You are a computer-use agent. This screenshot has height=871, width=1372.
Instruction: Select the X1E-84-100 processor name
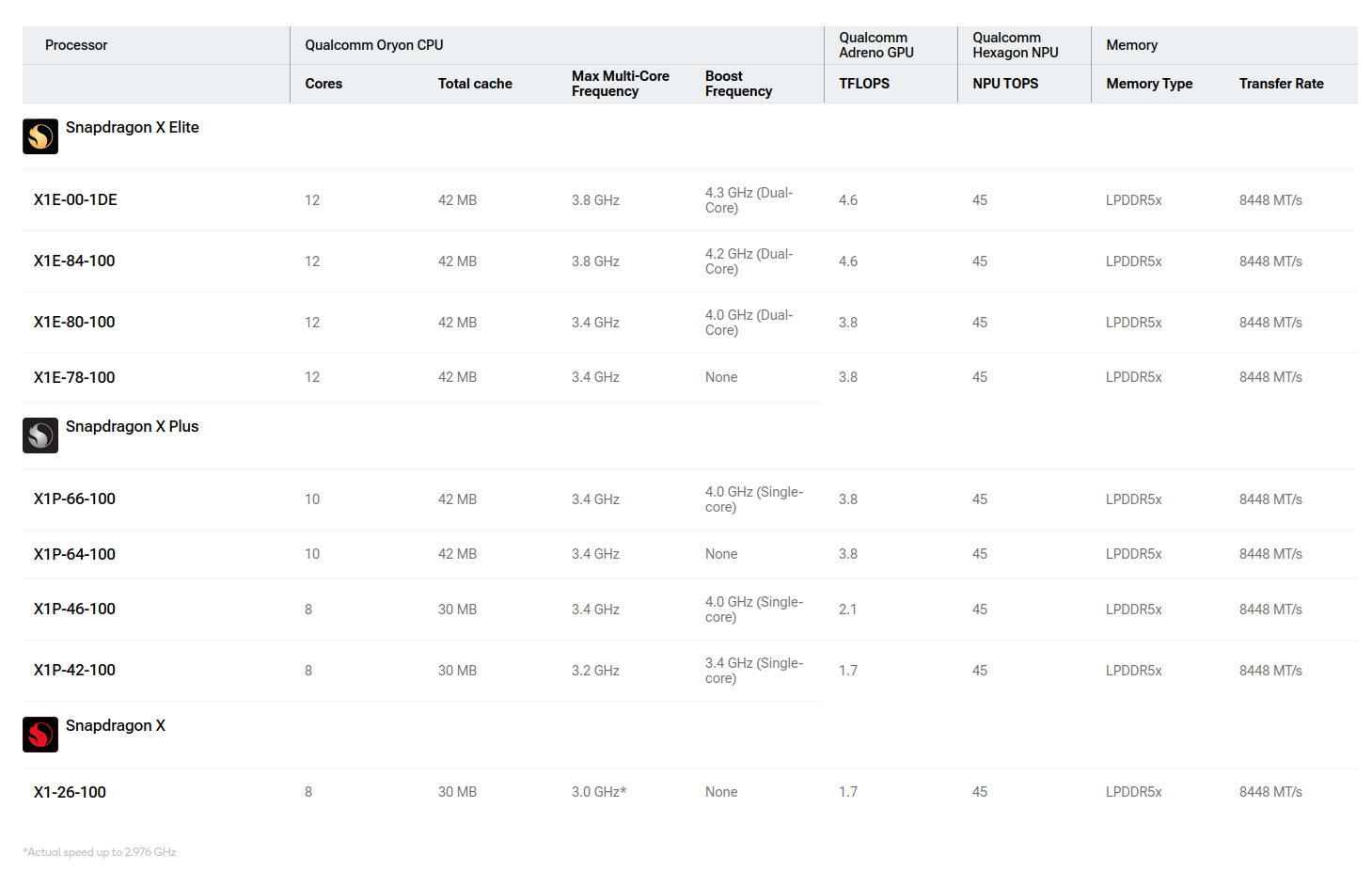coord(74,261)
